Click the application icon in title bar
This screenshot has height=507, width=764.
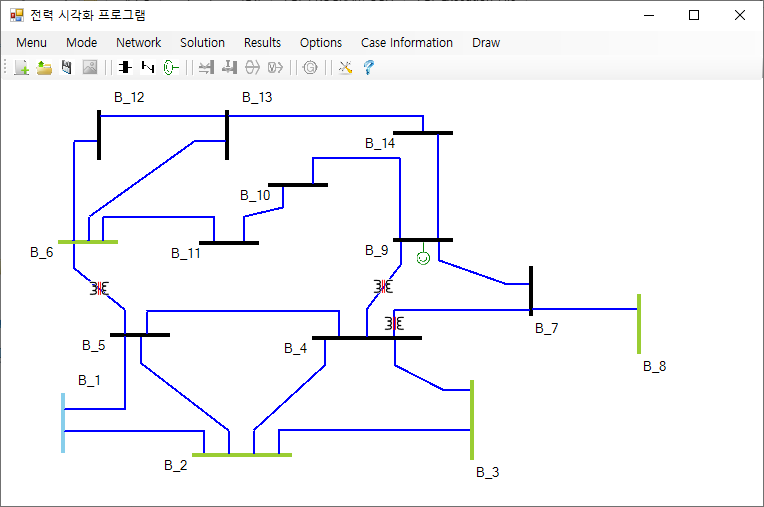point(17,15)
